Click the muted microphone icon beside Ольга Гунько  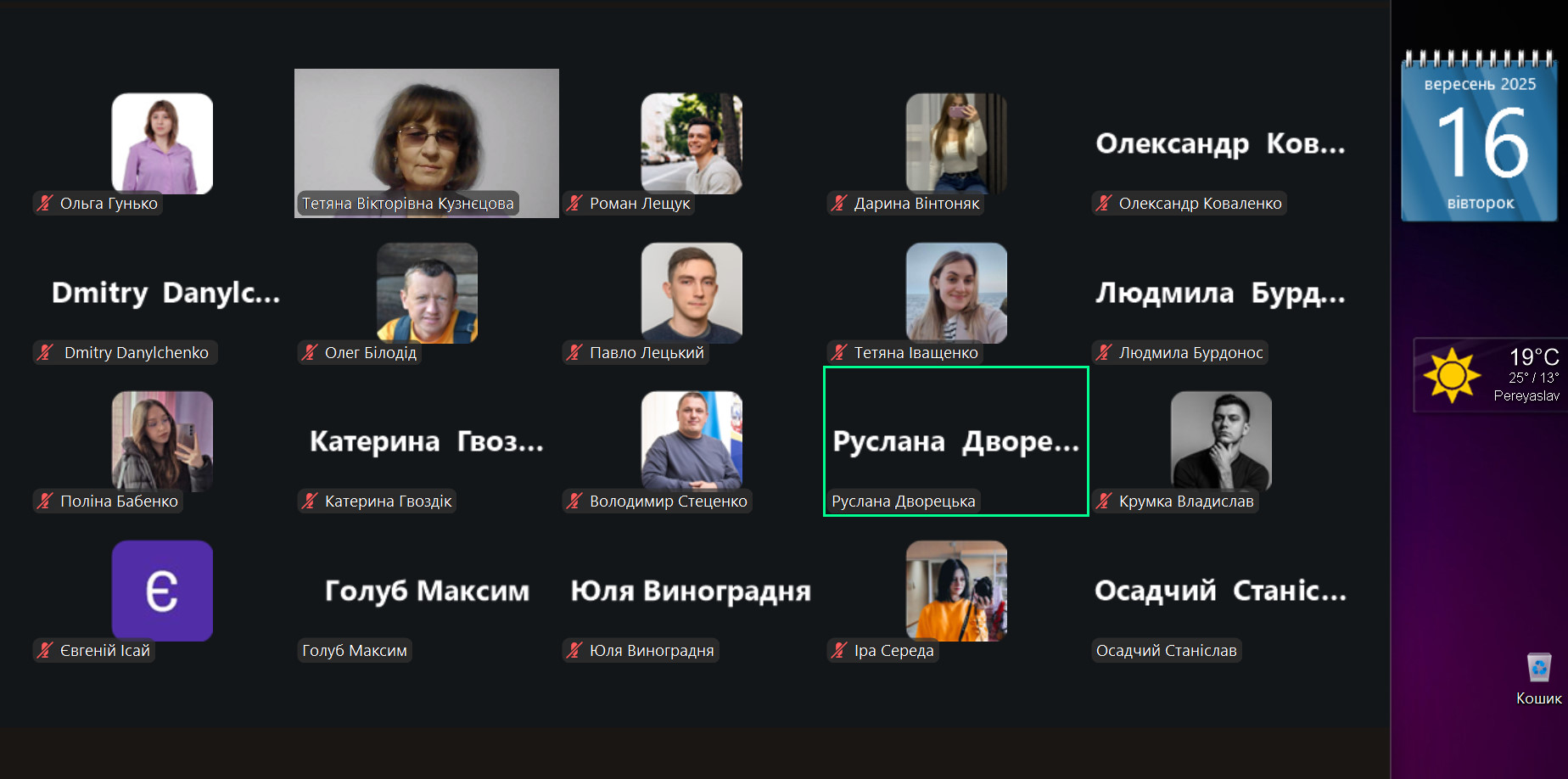45,203
